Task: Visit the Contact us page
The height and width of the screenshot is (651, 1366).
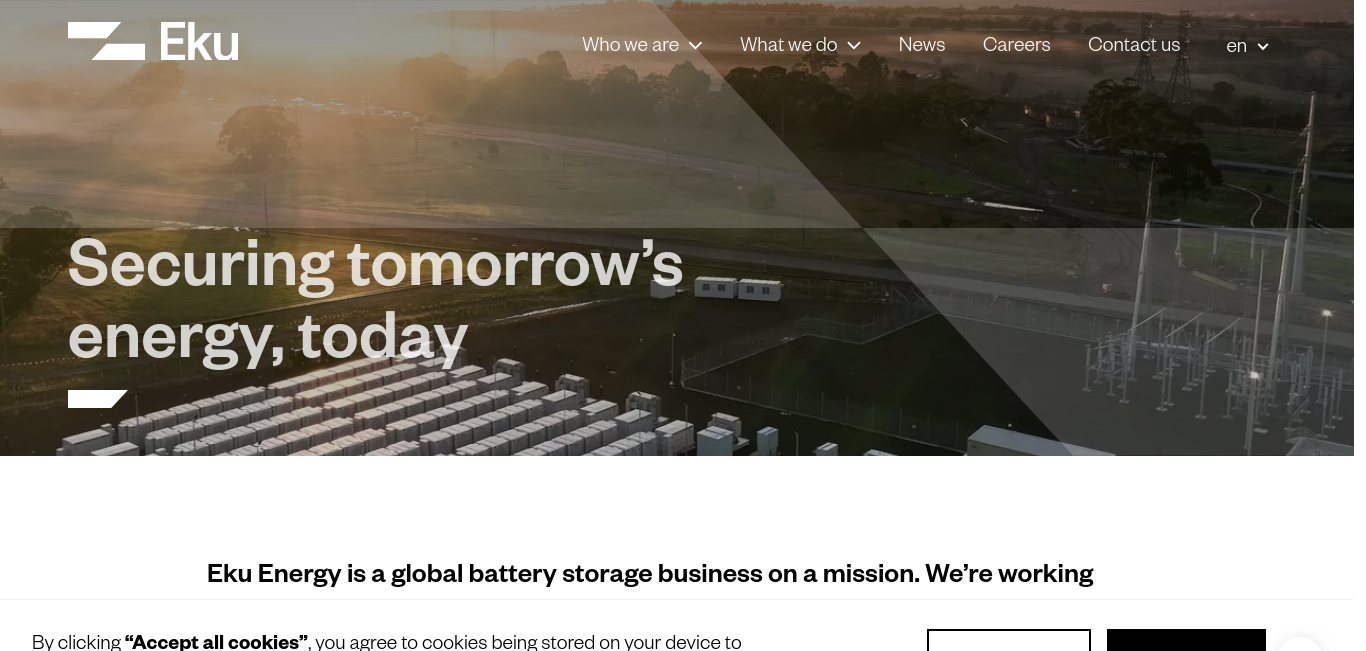Action: click(1134, 45)
